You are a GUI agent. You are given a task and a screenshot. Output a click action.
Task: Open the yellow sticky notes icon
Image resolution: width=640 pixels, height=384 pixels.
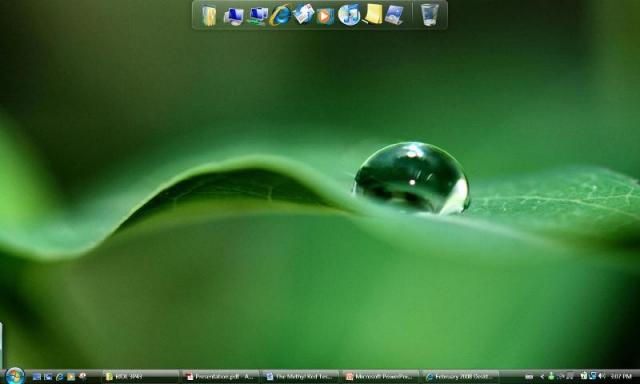point(373,14)
